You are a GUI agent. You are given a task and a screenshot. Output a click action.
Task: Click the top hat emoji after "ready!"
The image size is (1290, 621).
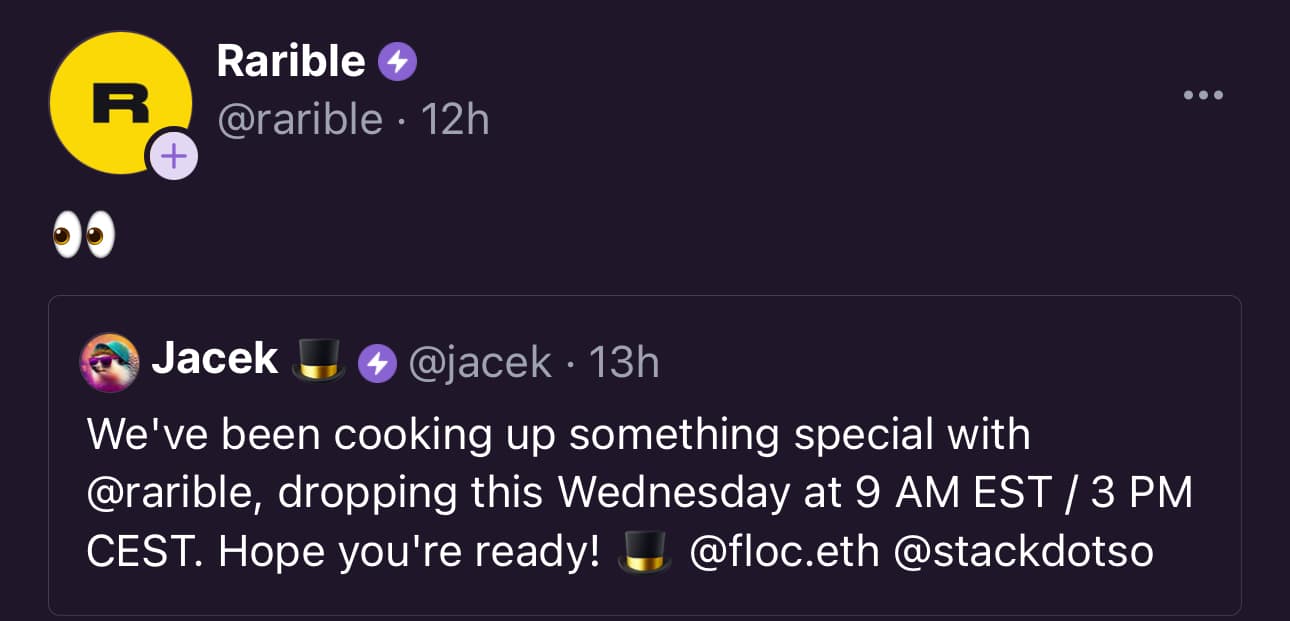point(644,552)
